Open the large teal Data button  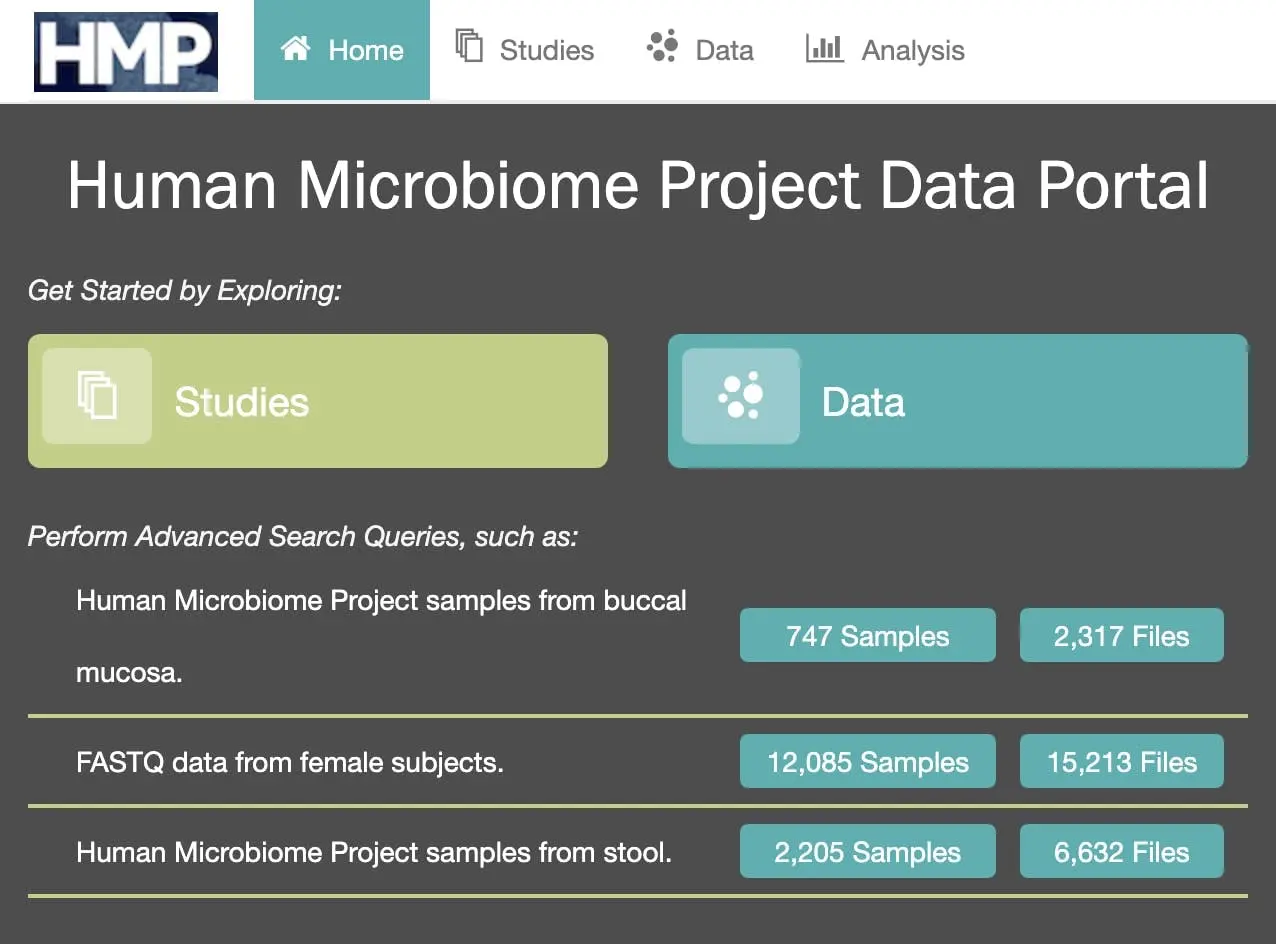pos(958,401)
